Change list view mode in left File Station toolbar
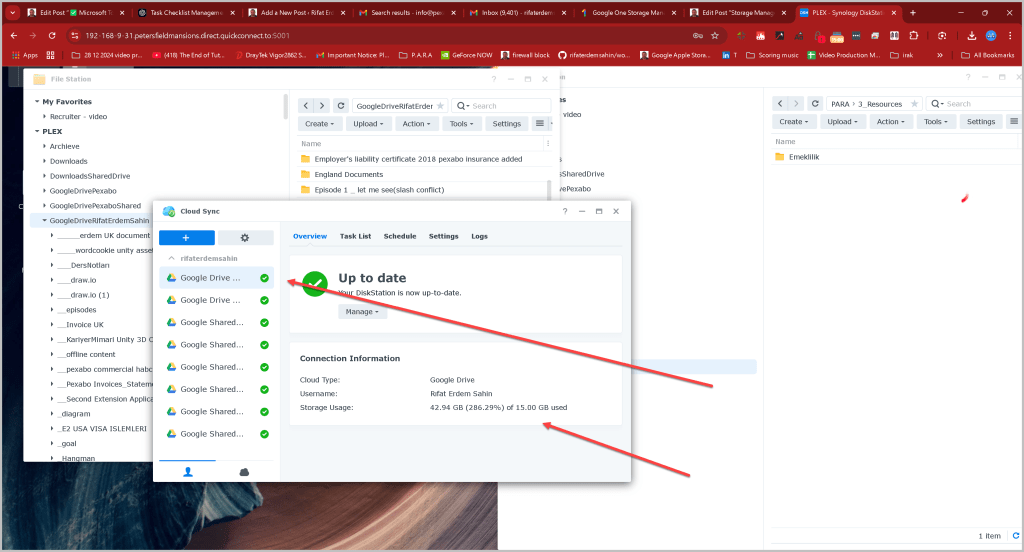Image resolution: width=1024 pixels, height=552 pixels. click(x=539, y=123)
